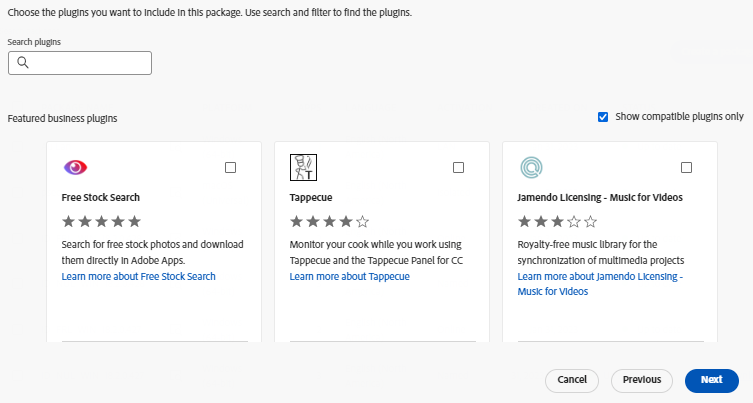This screenshot has width=753, height=403.
Task: Click 'Jamendo Licensing - Music for Videos' title
Action: (600, 197)
